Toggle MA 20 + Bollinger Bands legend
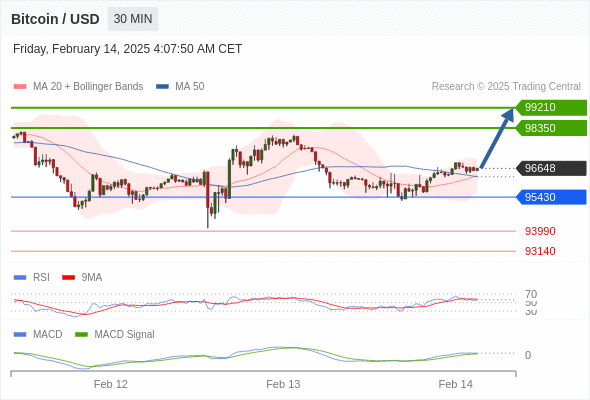Screen dimensions: 590x400 coord(78,87)
